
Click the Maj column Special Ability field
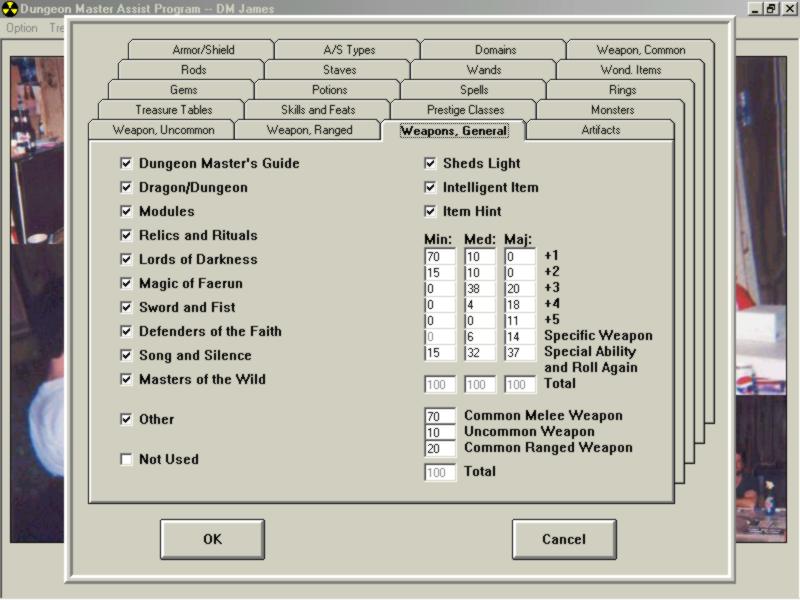(x=520, y=353)
